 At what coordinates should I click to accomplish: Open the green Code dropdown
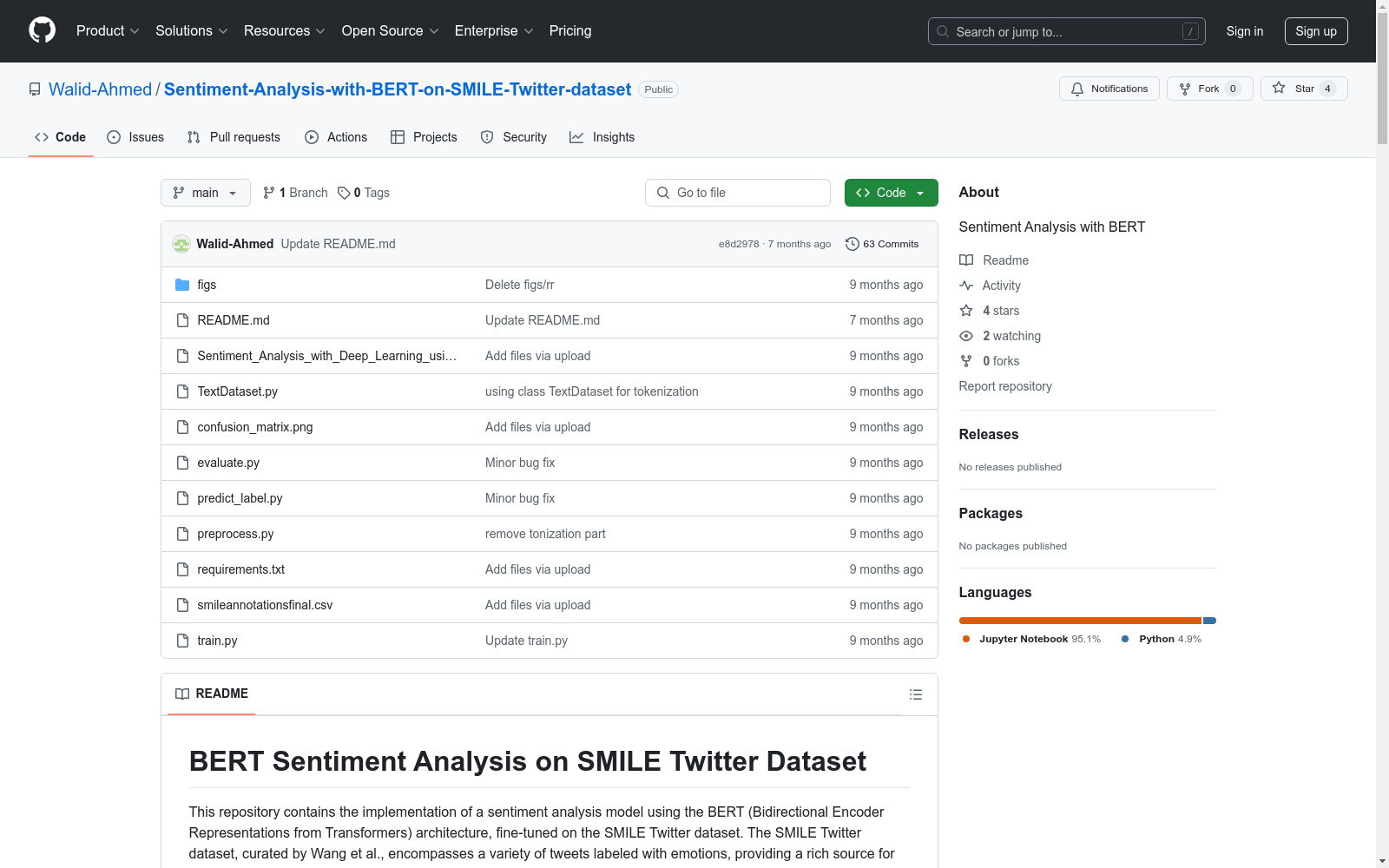click(x=891, y=193)
